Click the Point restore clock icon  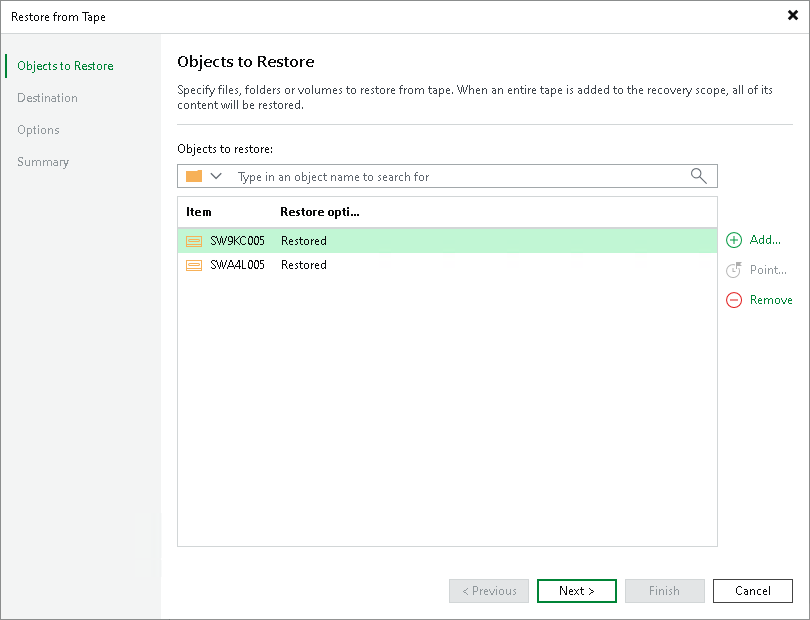734,270
